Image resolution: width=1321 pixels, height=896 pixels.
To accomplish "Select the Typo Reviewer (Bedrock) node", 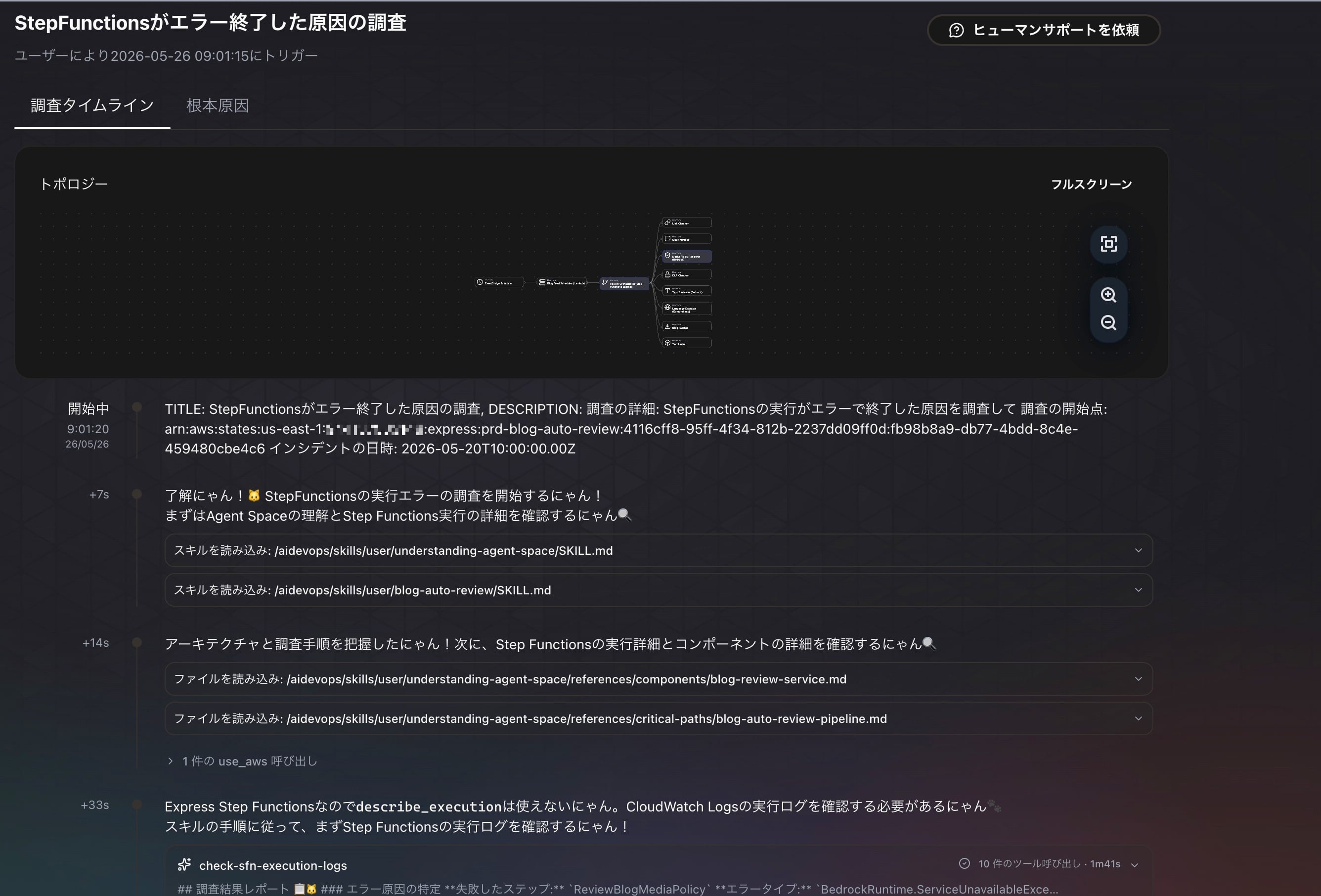I will point(687,291).
